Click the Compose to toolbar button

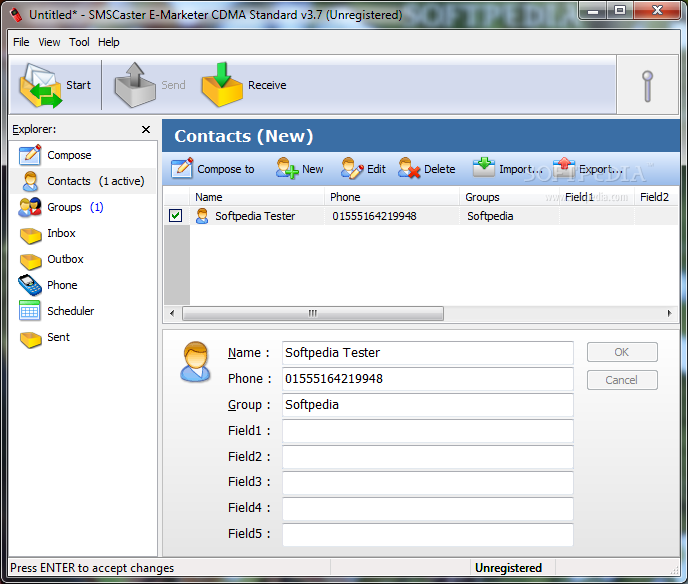tap(213, 169)
